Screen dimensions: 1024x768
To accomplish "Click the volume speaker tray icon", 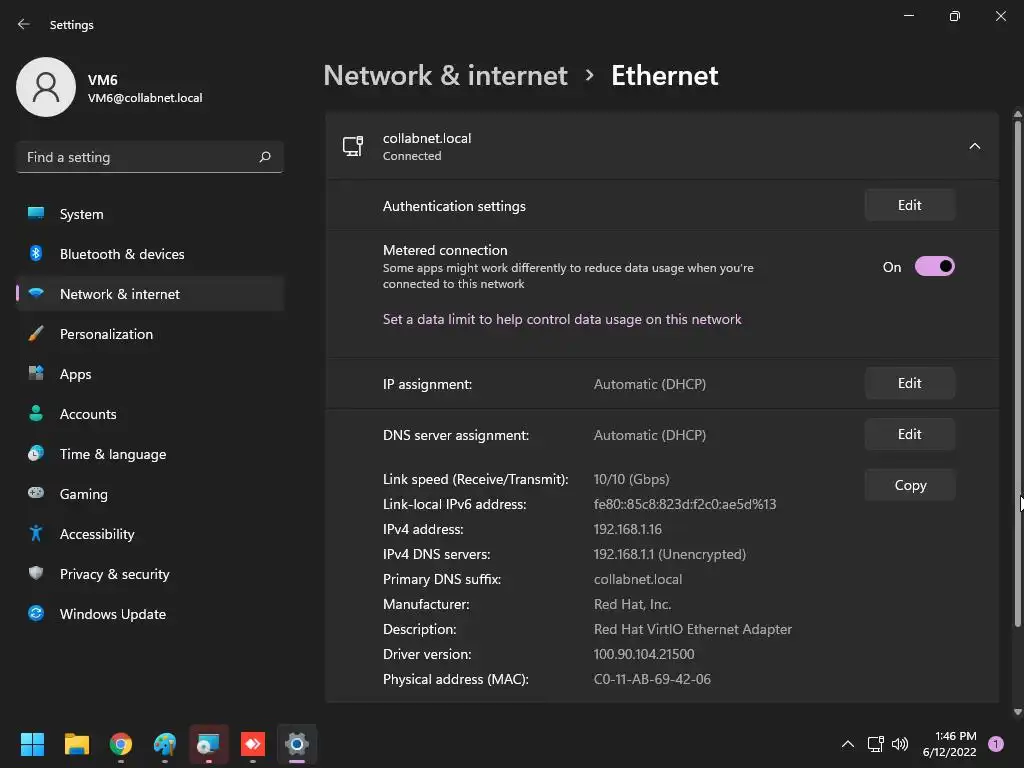I will point(900,744).
